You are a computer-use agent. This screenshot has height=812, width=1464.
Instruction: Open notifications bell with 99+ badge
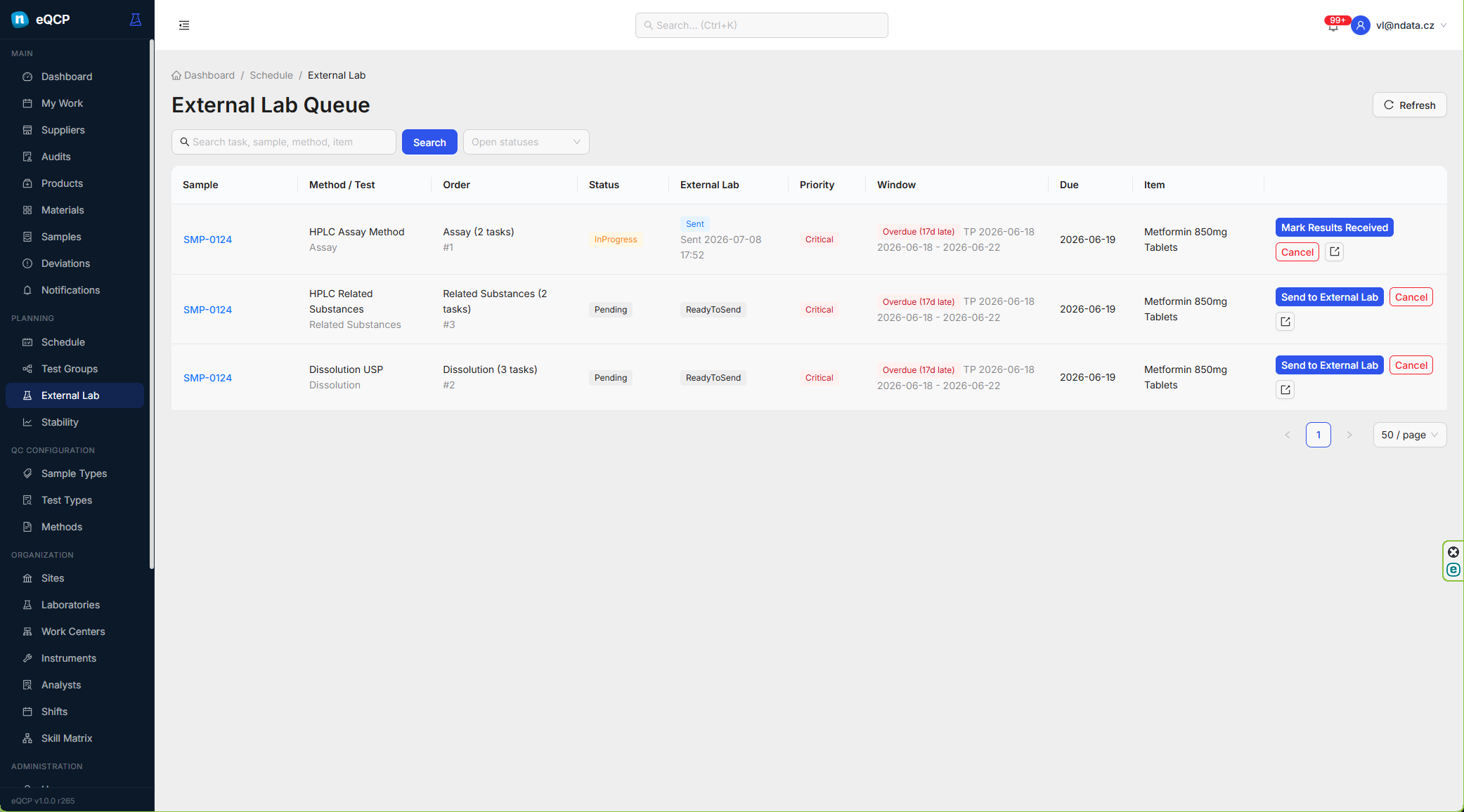click(1333, 25)
